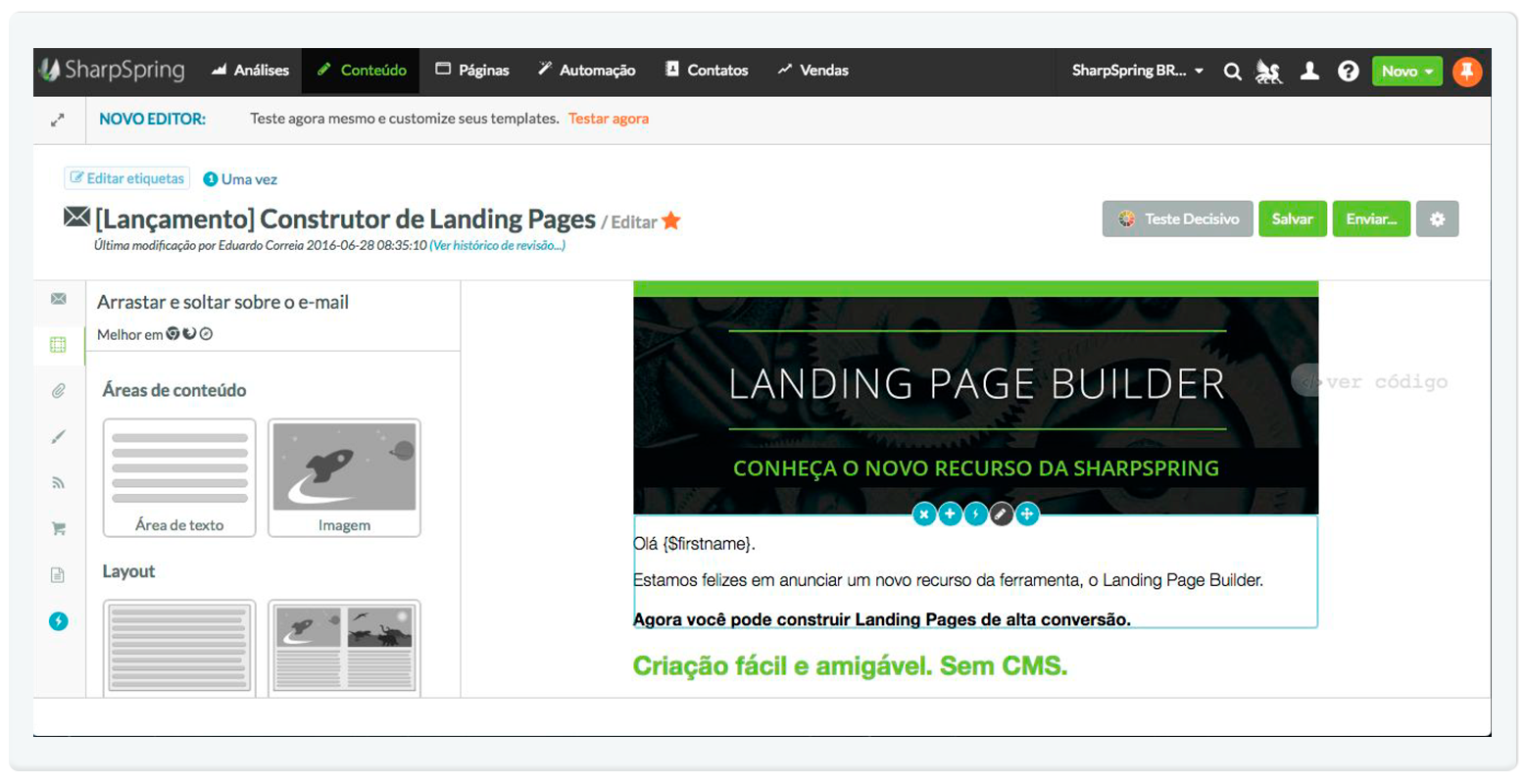Select the two-column image layout thumbnail
The width and height of the screenshot is (1525, 784).
(x=344, y=648)
